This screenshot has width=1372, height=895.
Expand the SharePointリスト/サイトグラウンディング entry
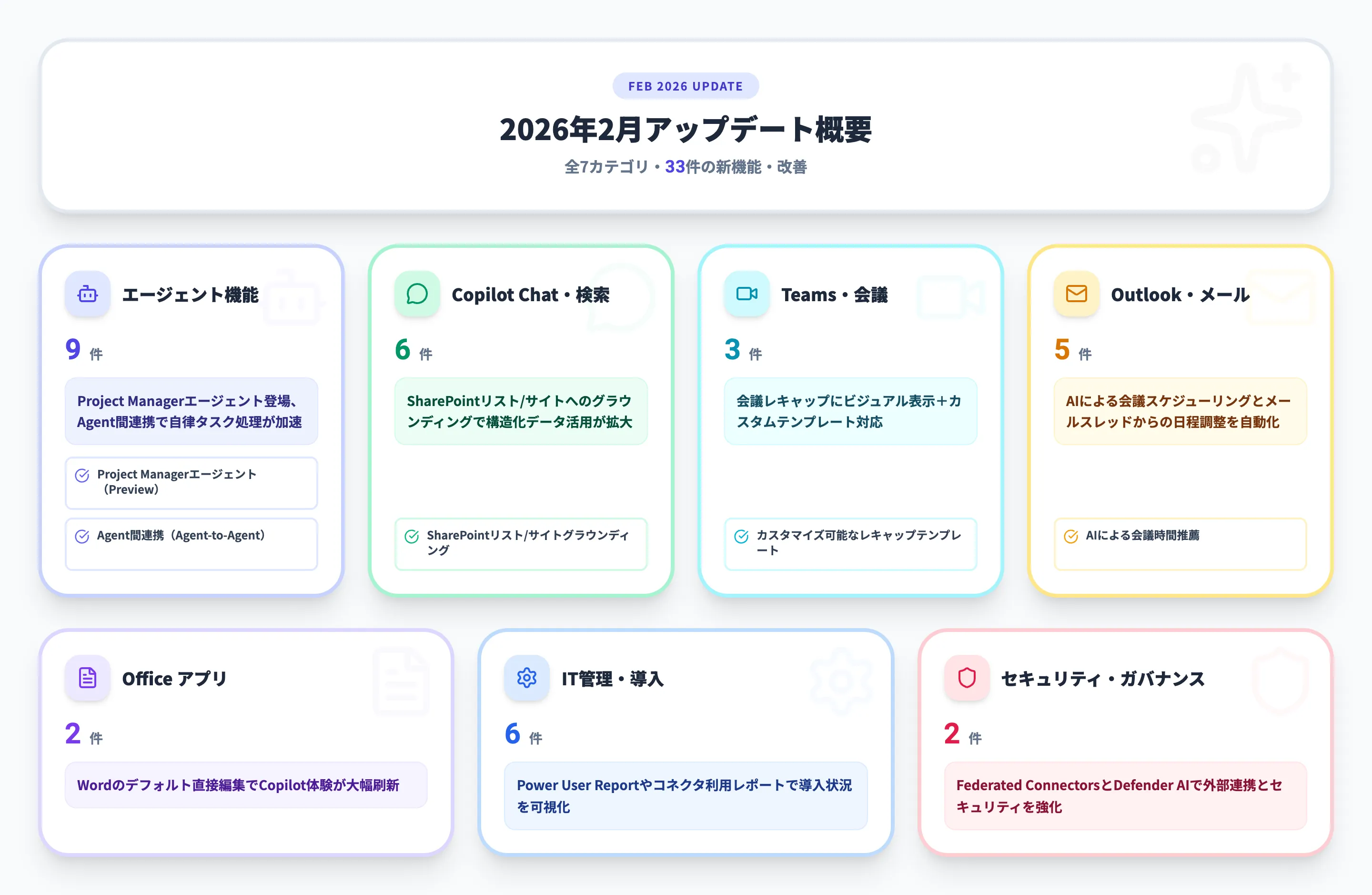[x=520, y=544]
